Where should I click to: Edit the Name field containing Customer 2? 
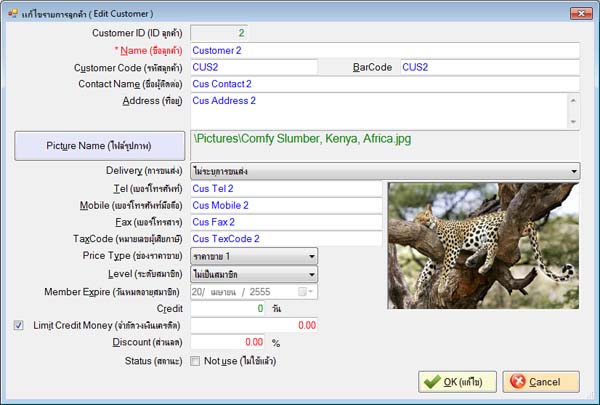pos(385,51)
